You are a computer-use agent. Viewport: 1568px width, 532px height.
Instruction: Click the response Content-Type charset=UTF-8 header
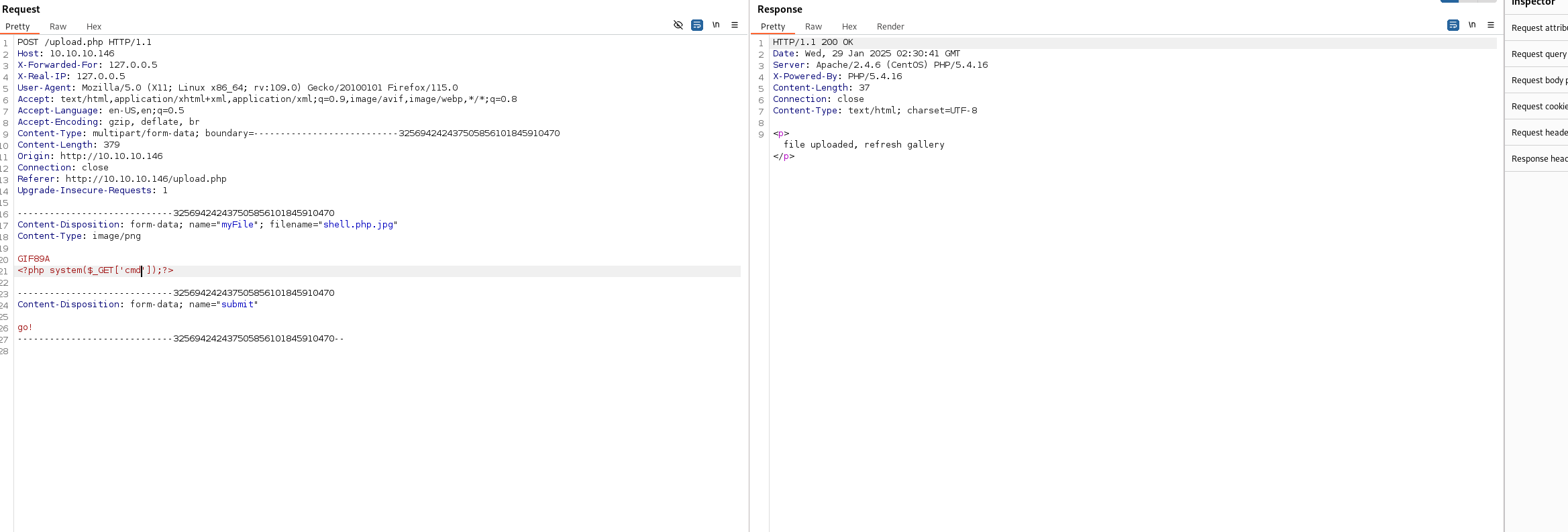875,111
